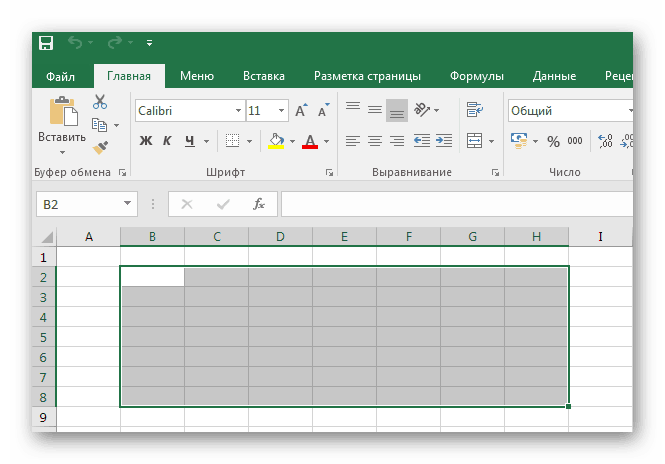Image resolution: width=665 pixels, height=464 pixels.
Task: Click the Redo arrow icon
Action: [115, 42]
